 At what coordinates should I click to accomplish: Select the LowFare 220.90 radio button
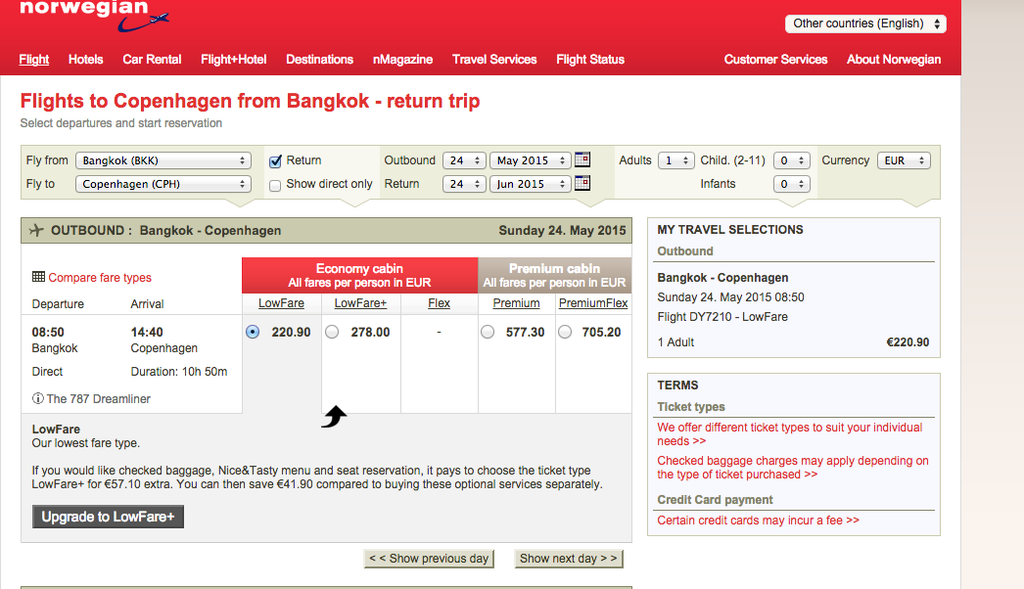pos(253,332)
